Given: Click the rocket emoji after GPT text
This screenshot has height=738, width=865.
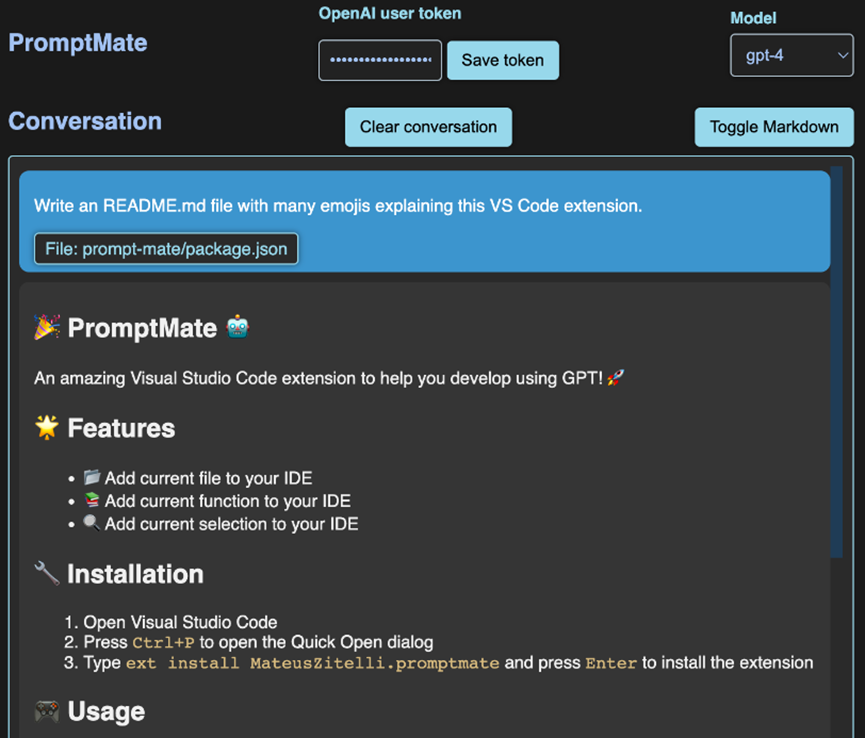Looking at the screenshot, I should pos(616,378).
